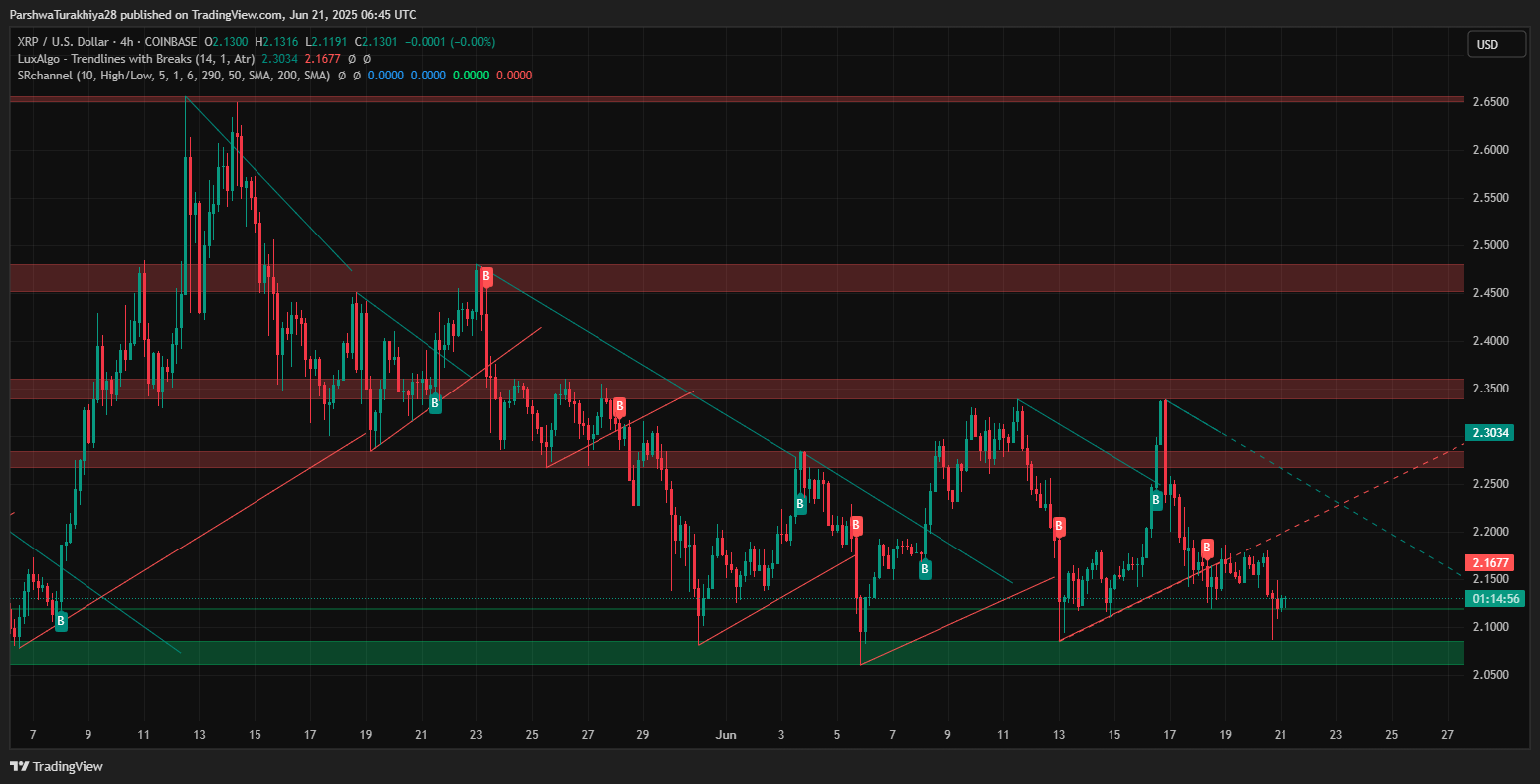Image resolution: width=1540 pixels, height=784 pixels.
Task: Select the green B marker below the June 17 spike
Action: click(1157, 500)
